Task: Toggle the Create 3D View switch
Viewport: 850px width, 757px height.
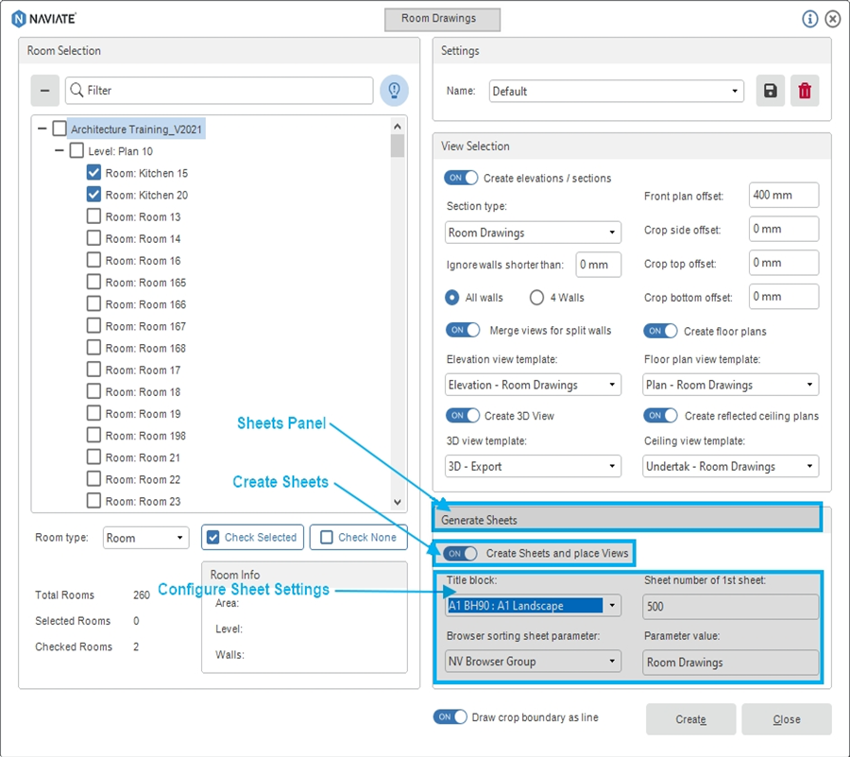Action: [463, 415]
